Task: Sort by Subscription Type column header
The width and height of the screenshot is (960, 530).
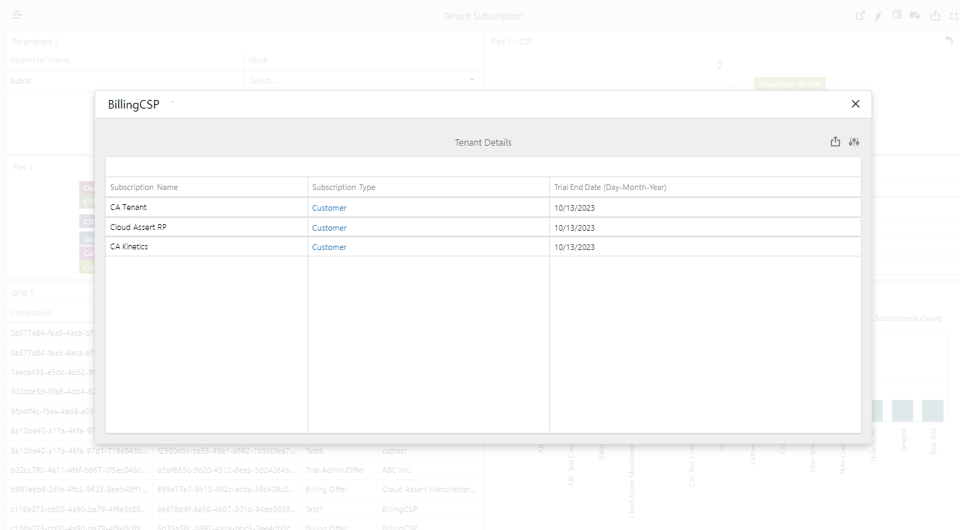Action: pyautogui.click(x=343, y=187)
